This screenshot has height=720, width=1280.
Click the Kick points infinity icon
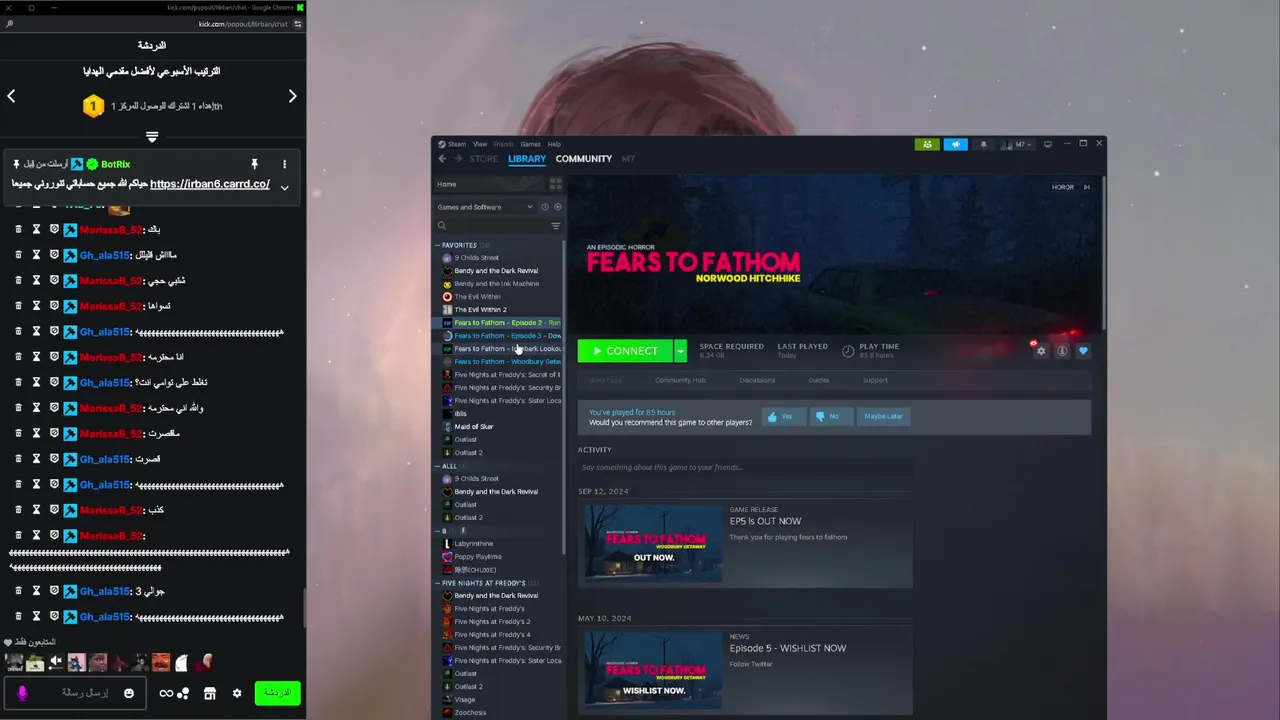coord(166,693)
